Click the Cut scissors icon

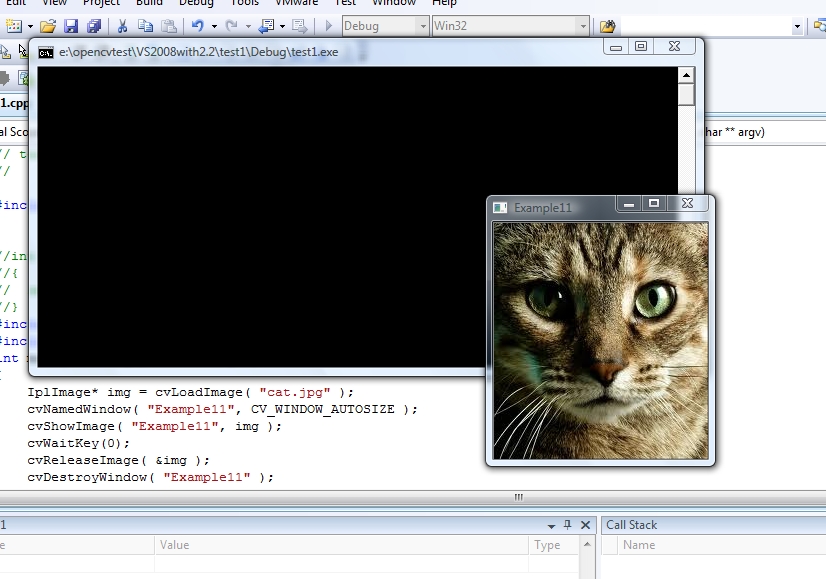click(x=122, y=26)
